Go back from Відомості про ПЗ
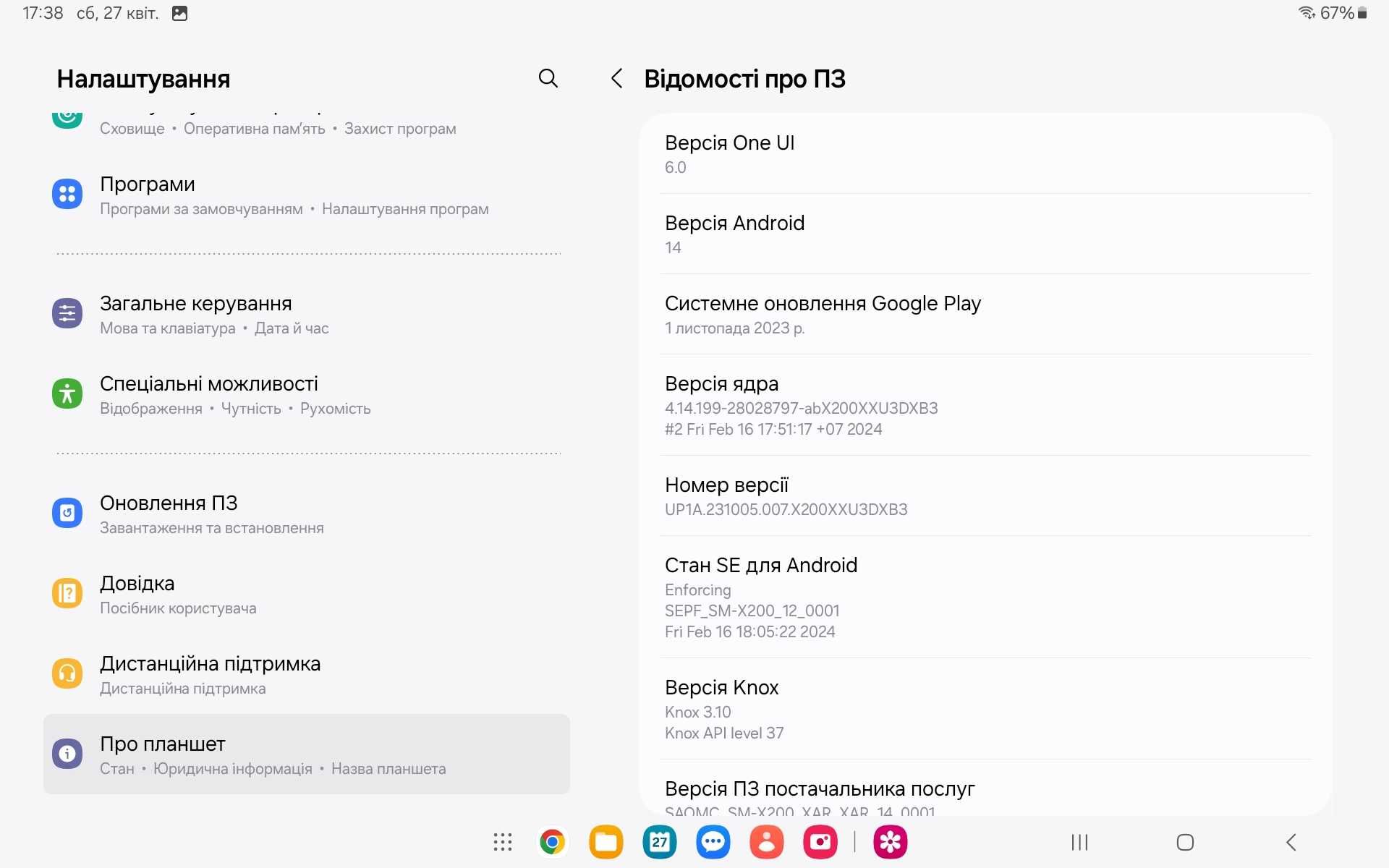 pyautogui.click(x=616, y=78)
